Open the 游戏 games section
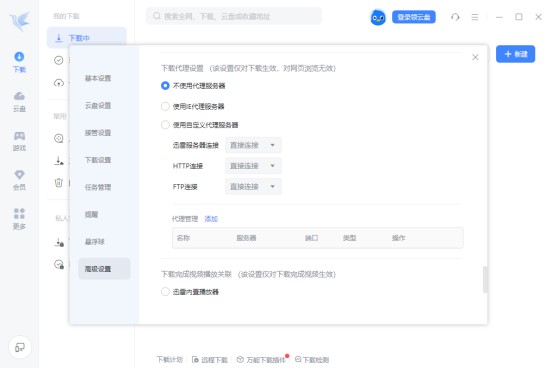 (19, 141)
